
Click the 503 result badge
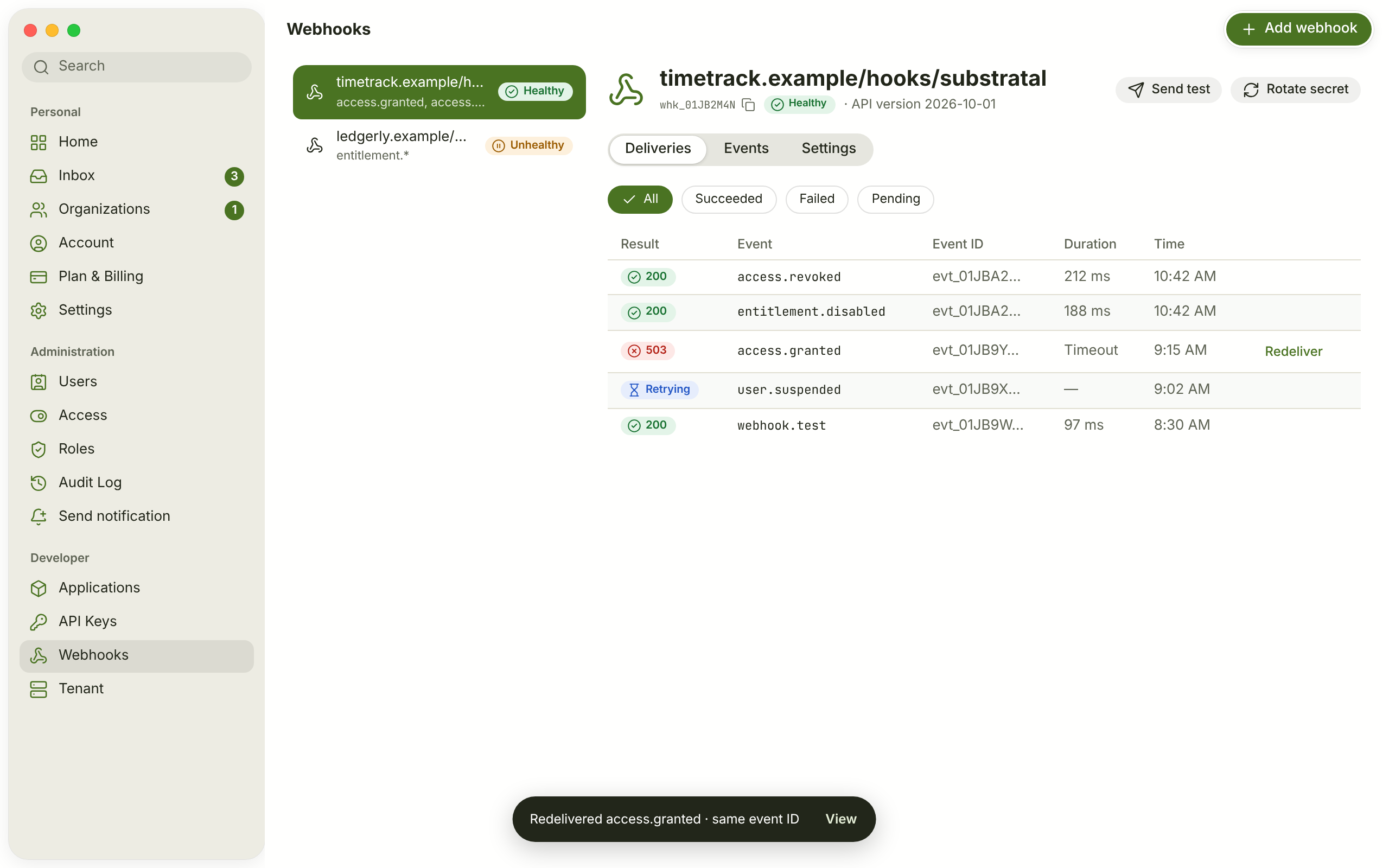(647, 351)
